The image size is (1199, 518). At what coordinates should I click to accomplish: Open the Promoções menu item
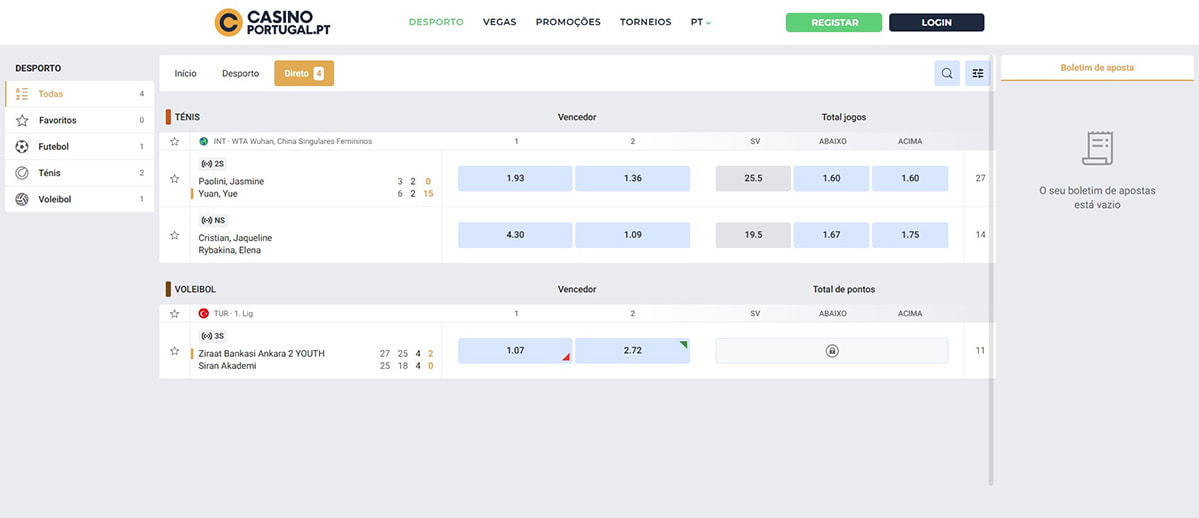click(x=568, y=22)
